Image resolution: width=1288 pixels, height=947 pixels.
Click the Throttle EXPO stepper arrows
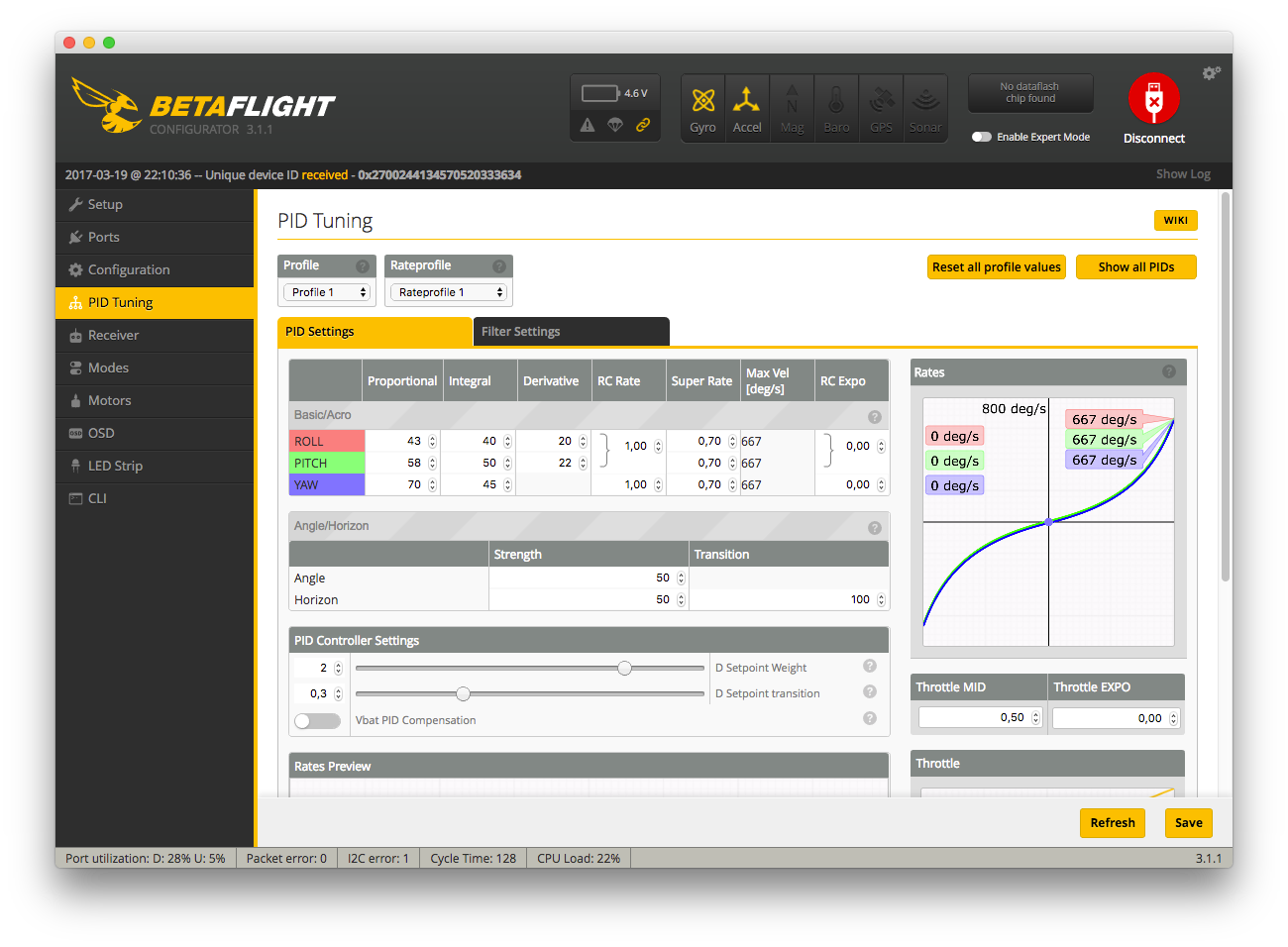click(1174, 719)
